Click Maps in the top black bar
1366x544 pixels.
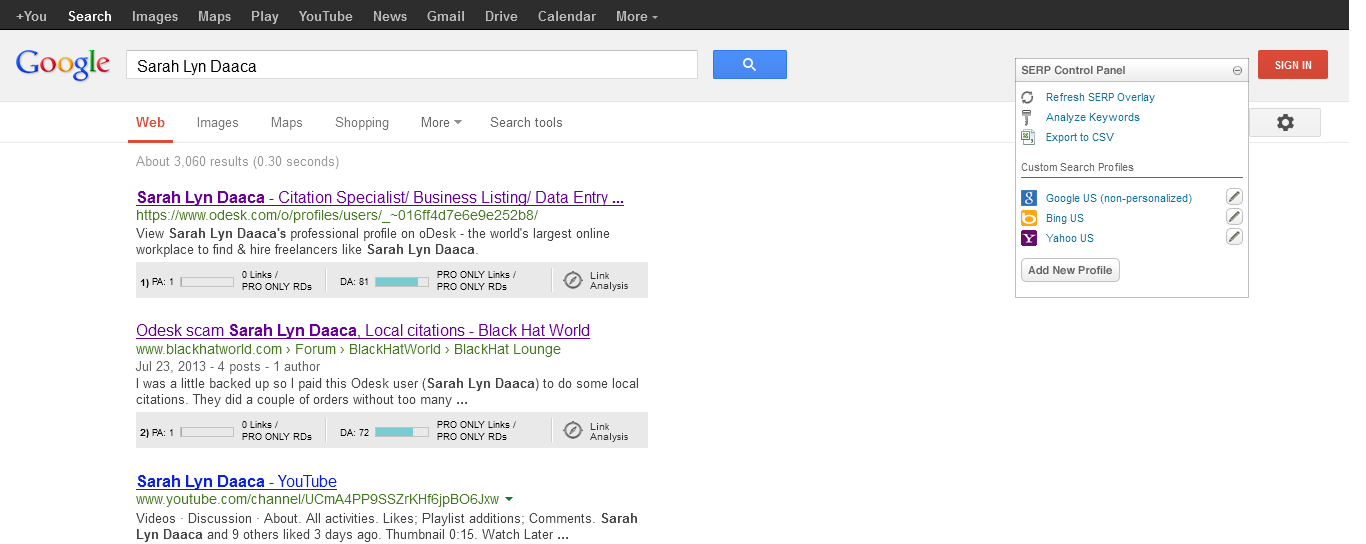[x=214, y=16]
